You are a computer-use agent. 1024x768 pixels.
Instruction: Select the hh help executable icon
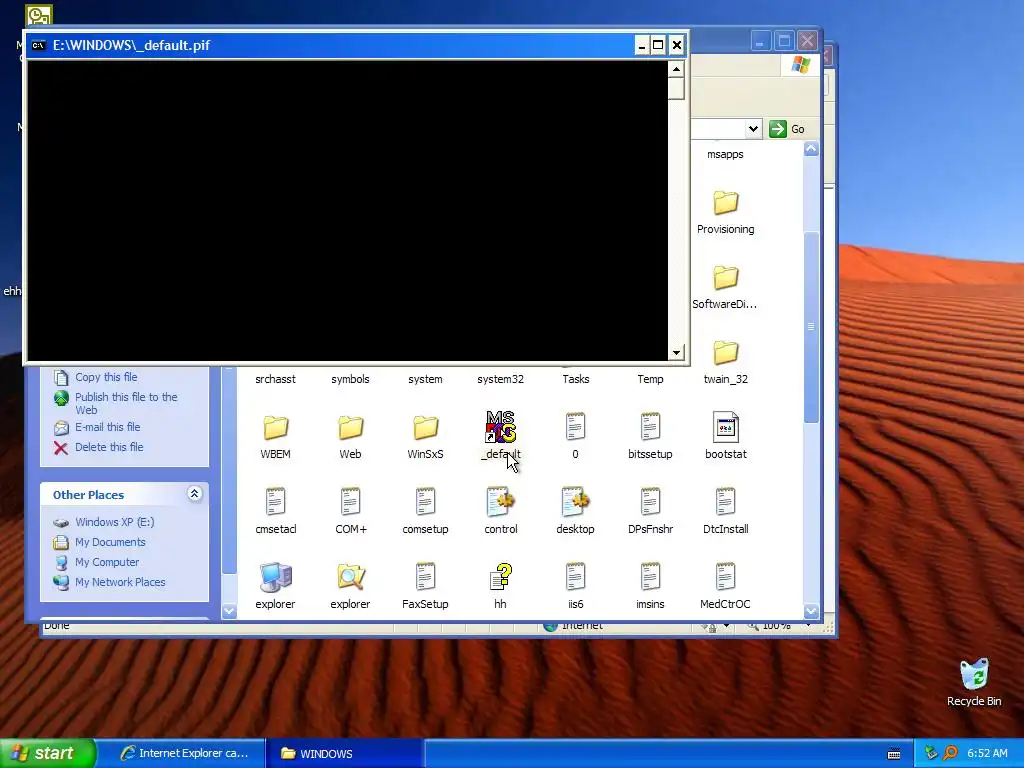[500, 577]
